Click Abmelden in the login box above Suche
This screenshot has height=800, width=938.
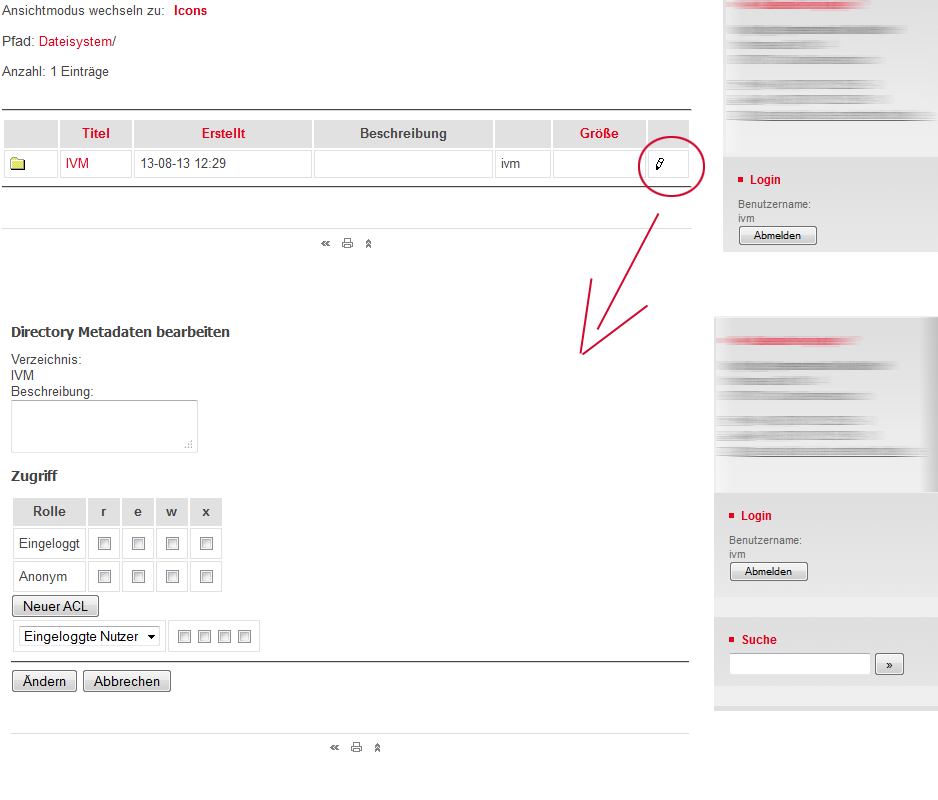coord(769,571)
